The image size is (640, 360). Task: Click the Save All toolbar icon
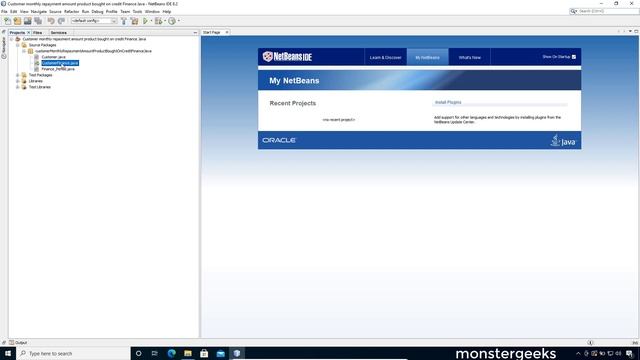coord(38,21)
